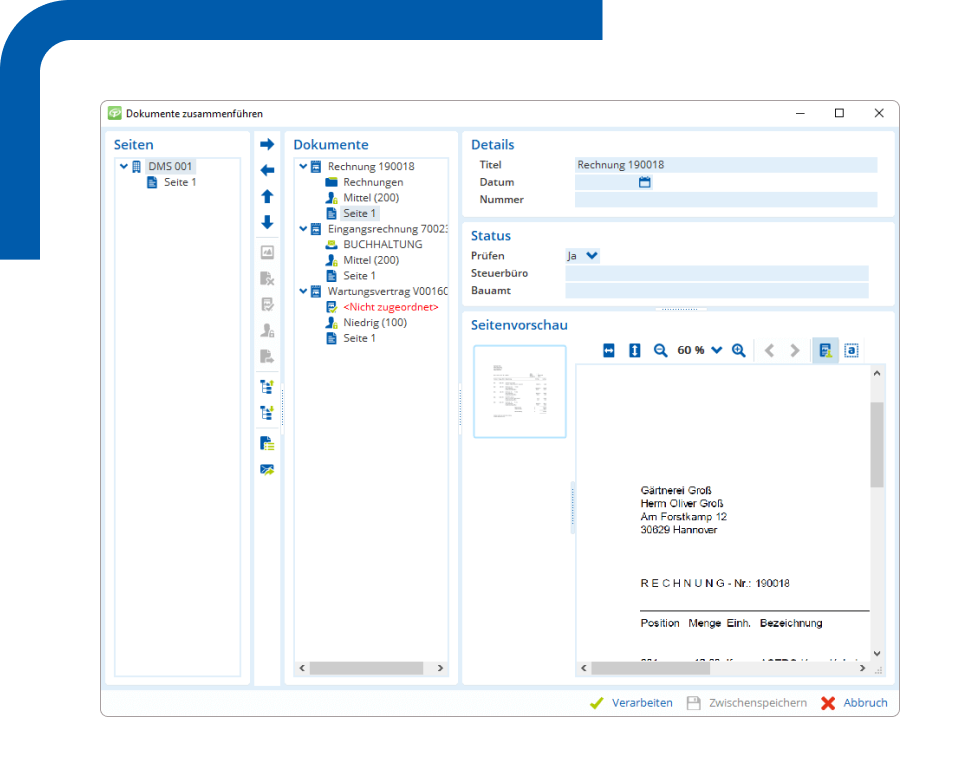Zoom out of the page preview
Image resolution: width=960 pixels, height=778 pixels.
tap(660, 350)
